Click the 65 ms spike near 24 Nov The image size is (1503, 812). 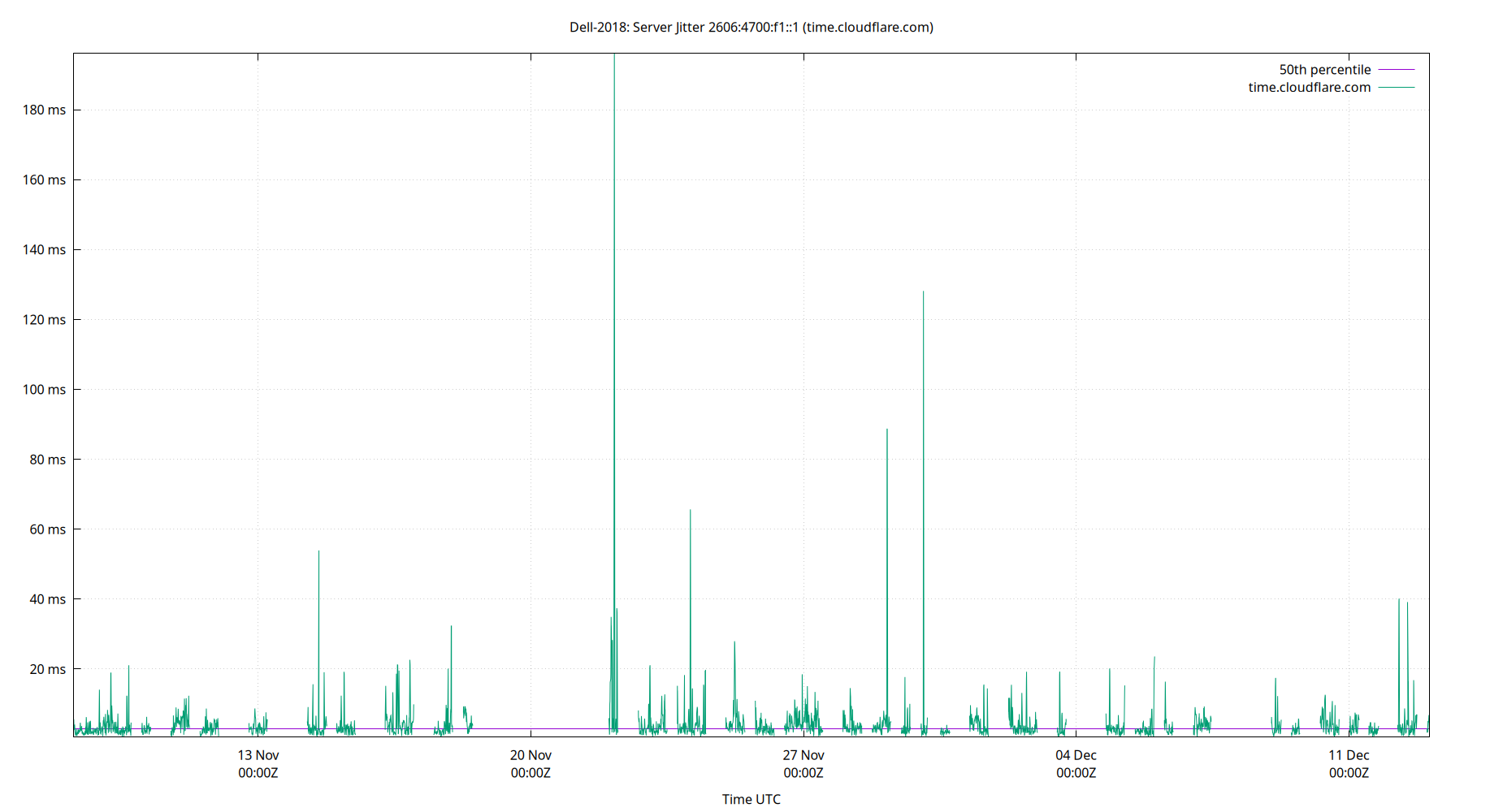tap(691, 512)
